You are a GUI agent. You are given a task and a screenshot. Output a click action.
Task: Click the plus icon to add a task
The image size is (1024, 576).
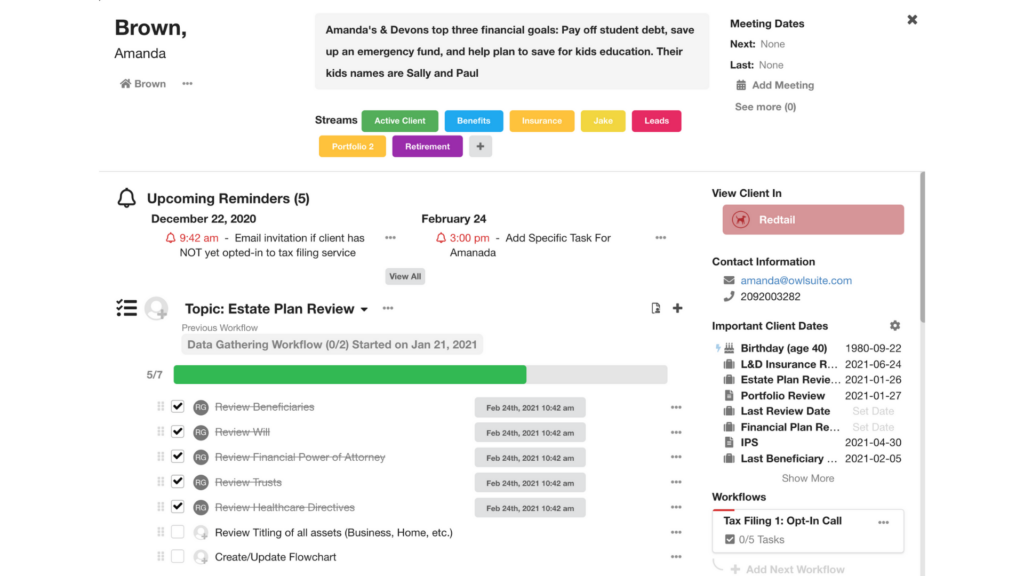click(677, 308)
